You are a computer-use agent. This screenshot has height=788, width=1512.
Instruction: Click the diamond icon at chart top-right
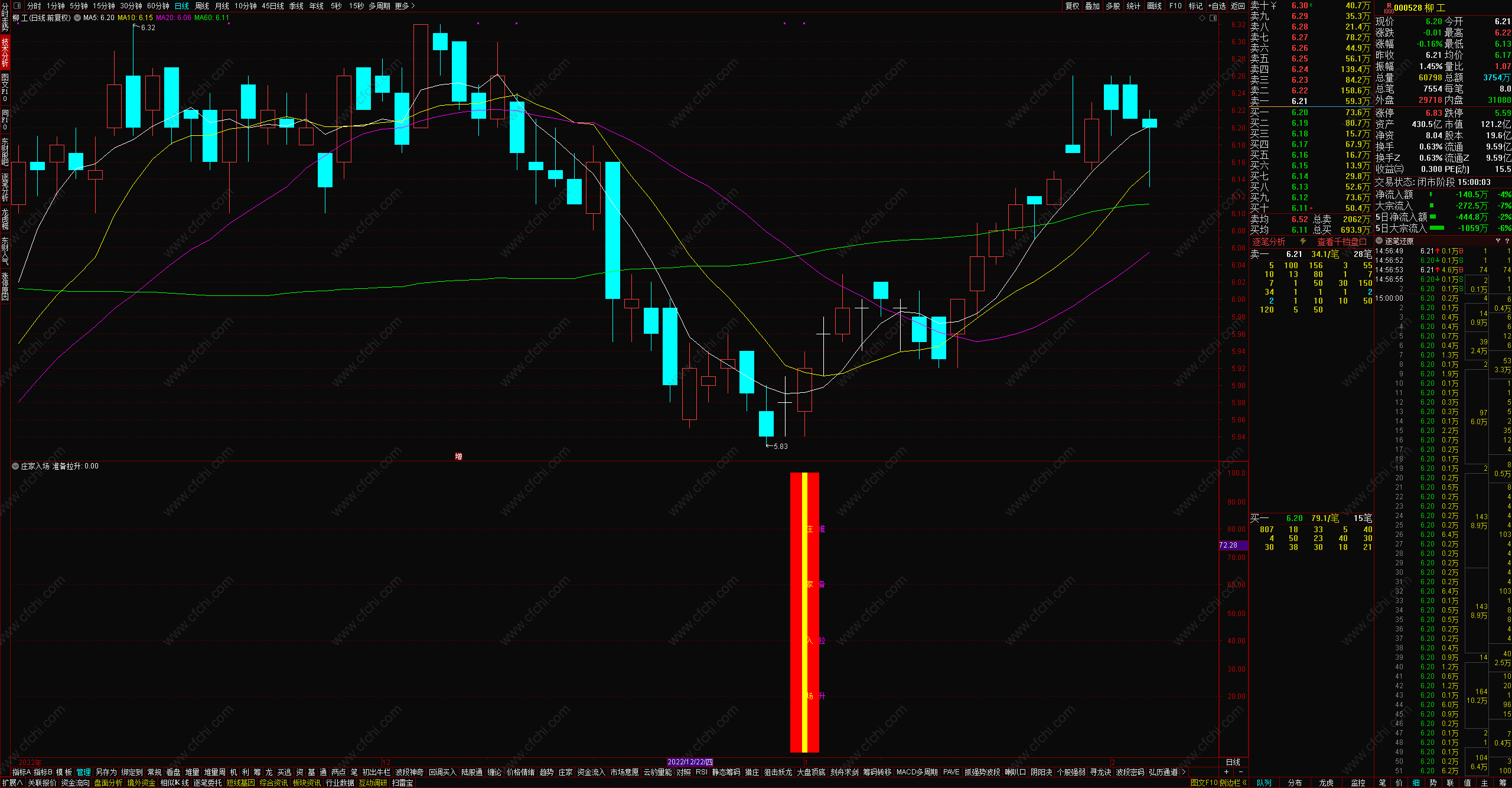click(1202, 18)
